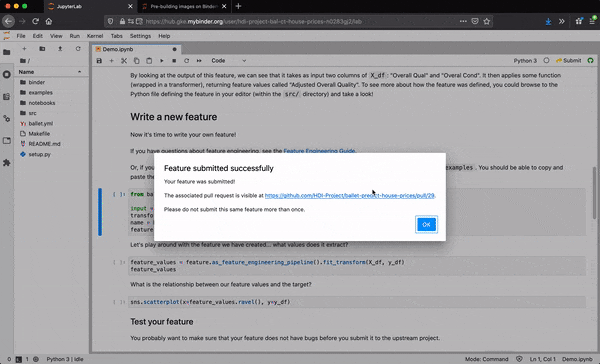
Task: Open the GitHub icon next to Submit
Action: point(590,60)
